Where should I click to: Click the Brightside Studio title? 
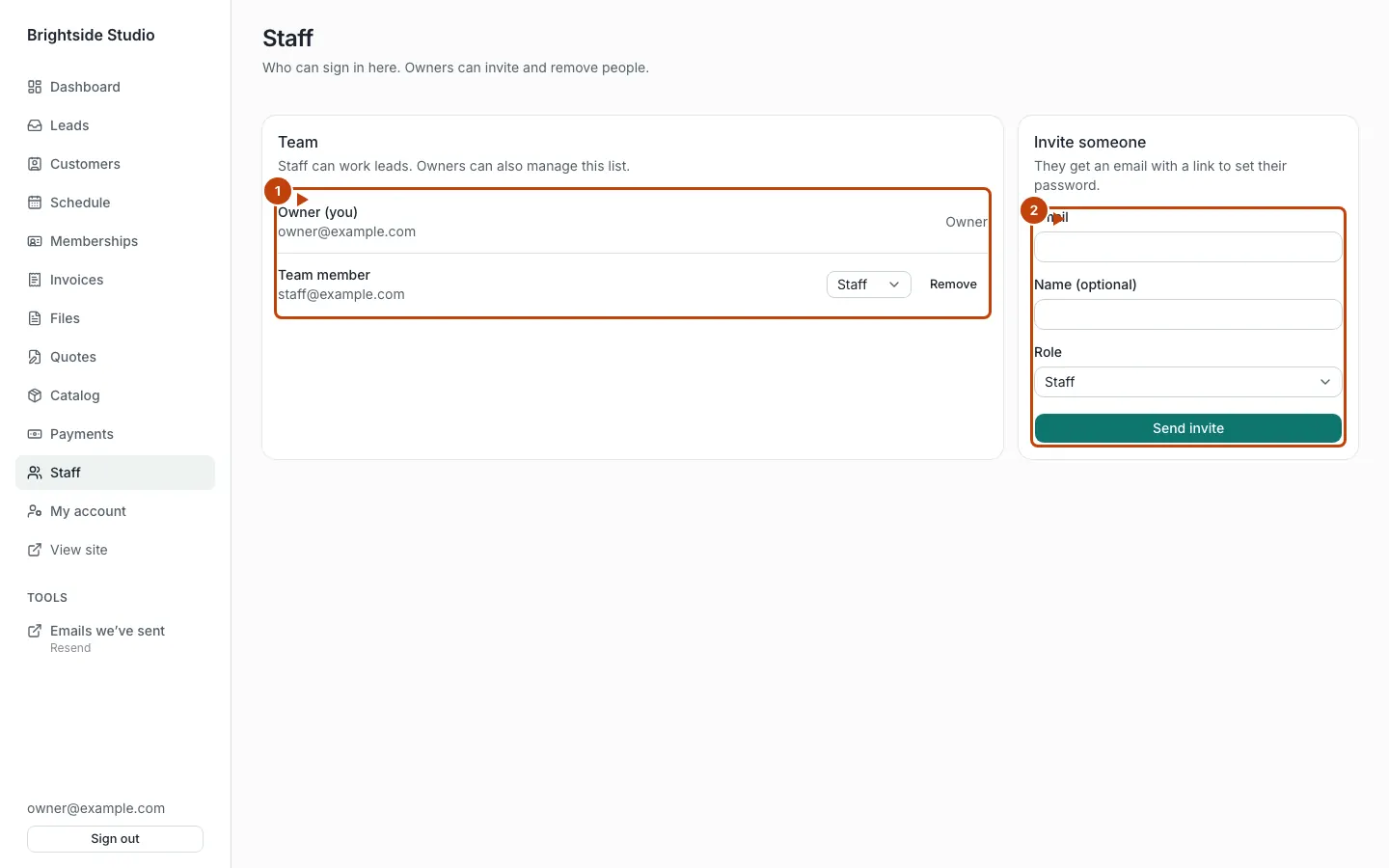click(91, 35)
